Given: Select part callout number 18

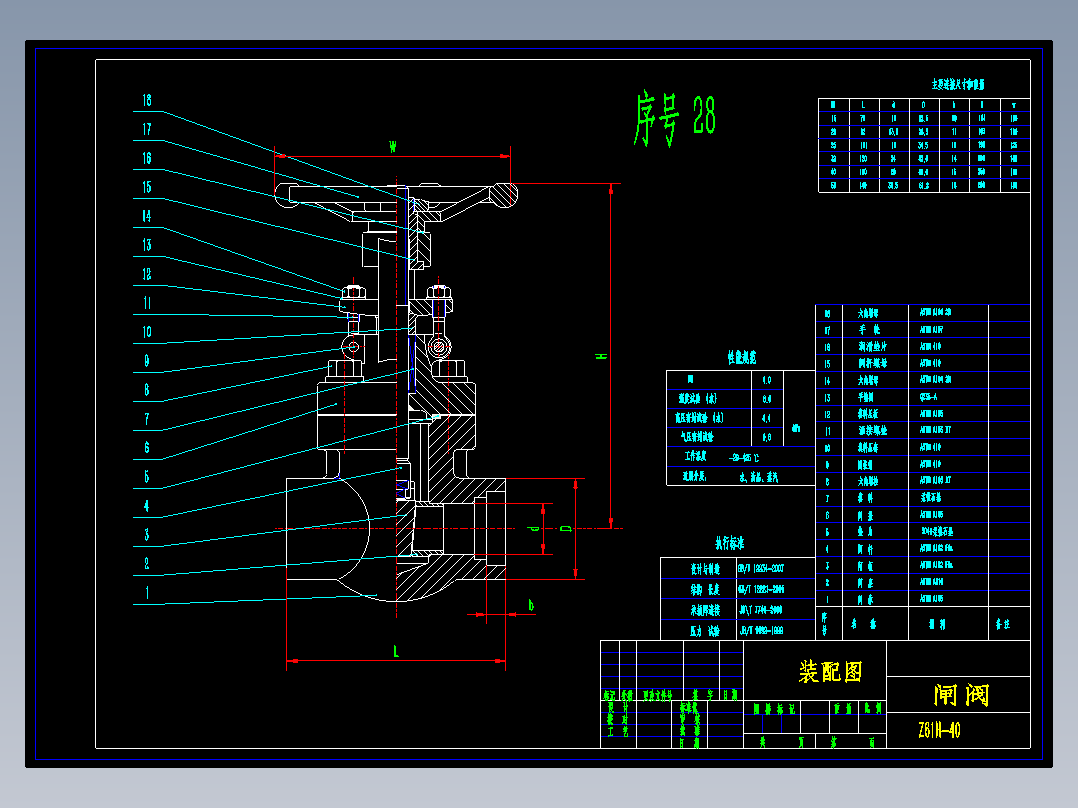Looking at the screenshot, I should click(146, 100).
